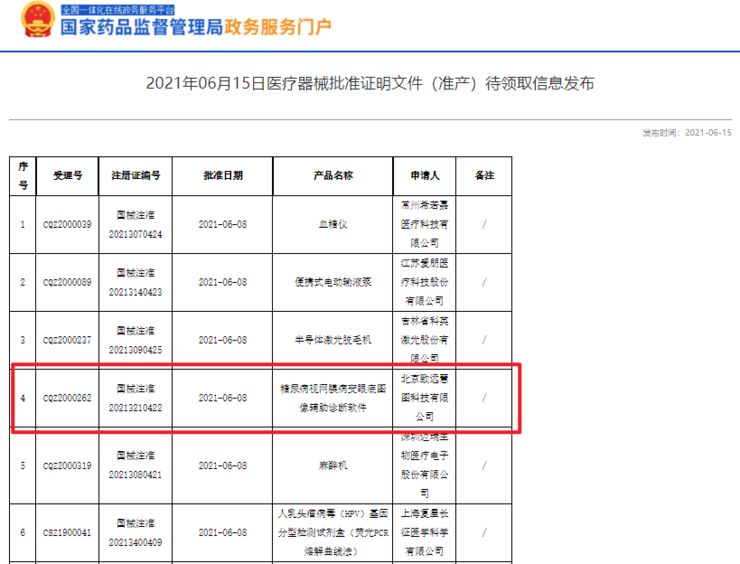740x564 pixels.
Task: Click serial number 5 in the CQZ2000319 row
Action: [23, 466]
